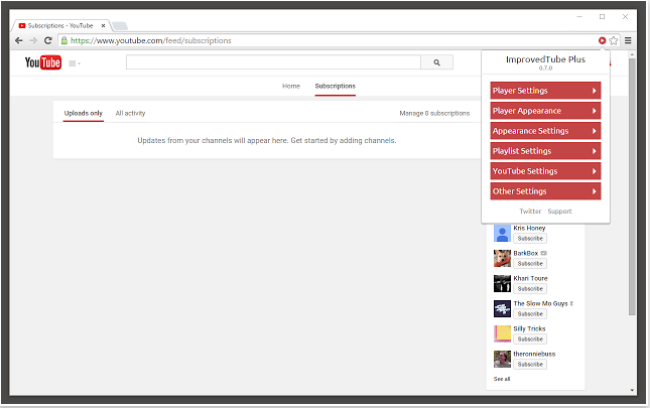Subscribe to Silly Tricks

point(530,339)
